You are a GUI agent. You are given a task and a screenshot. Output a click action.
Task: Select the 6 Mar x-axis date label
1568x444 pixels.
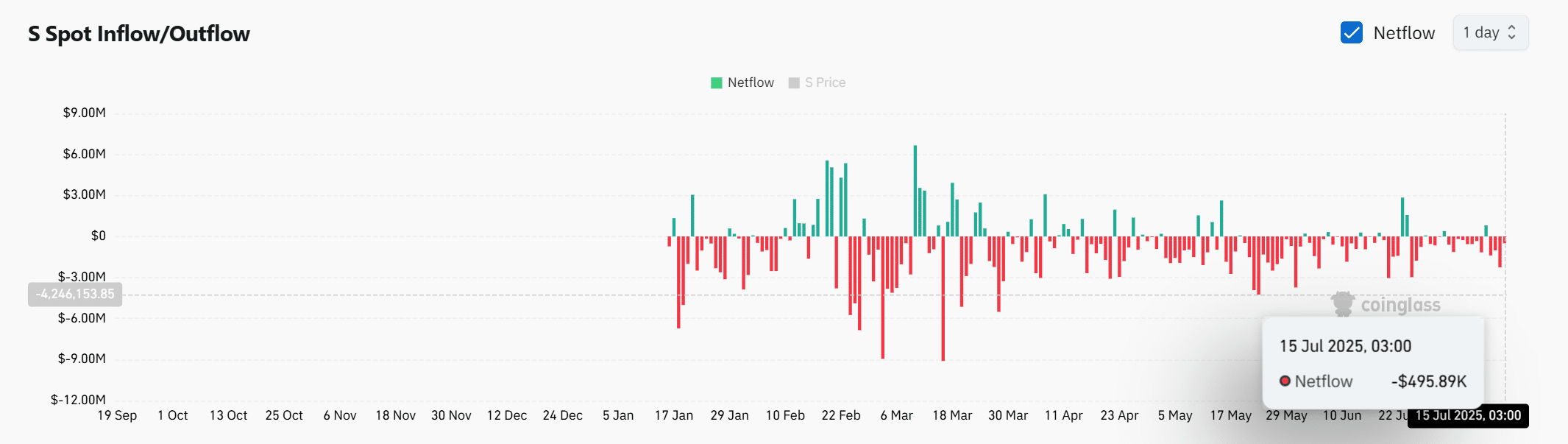(x=896, y=416)
